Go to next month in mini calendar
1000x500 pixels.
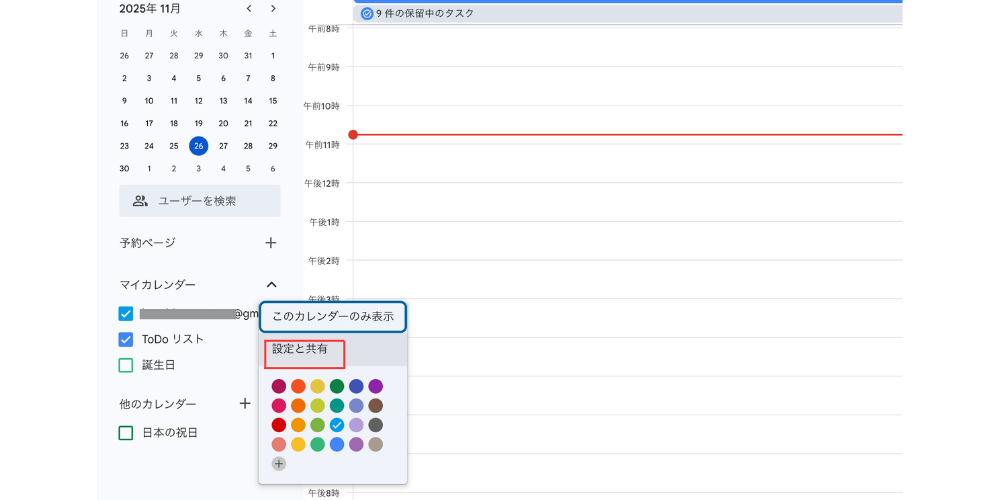(x=273, y=9)
